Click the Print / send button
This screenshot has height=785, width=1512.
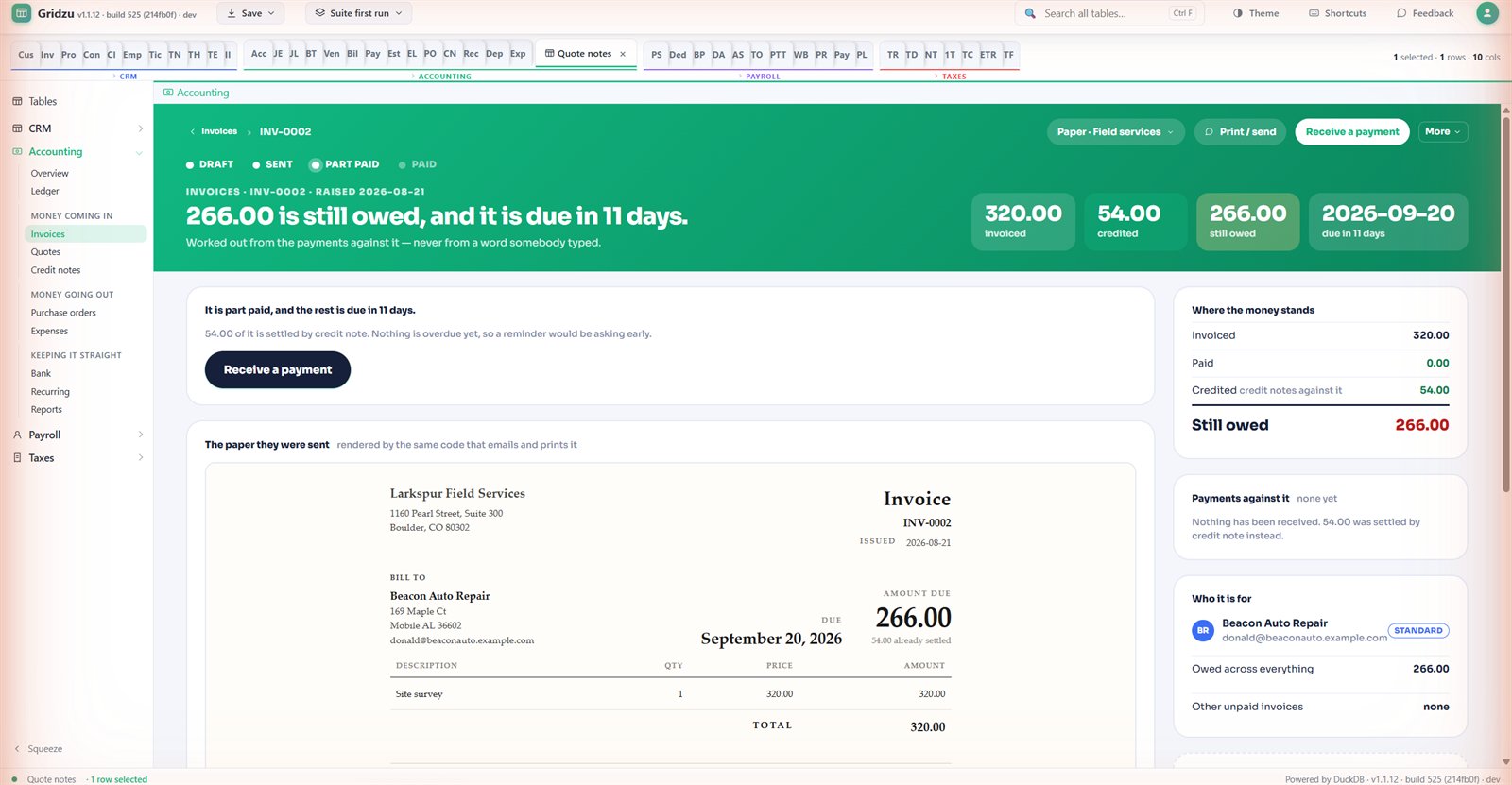pos(1240,132)
